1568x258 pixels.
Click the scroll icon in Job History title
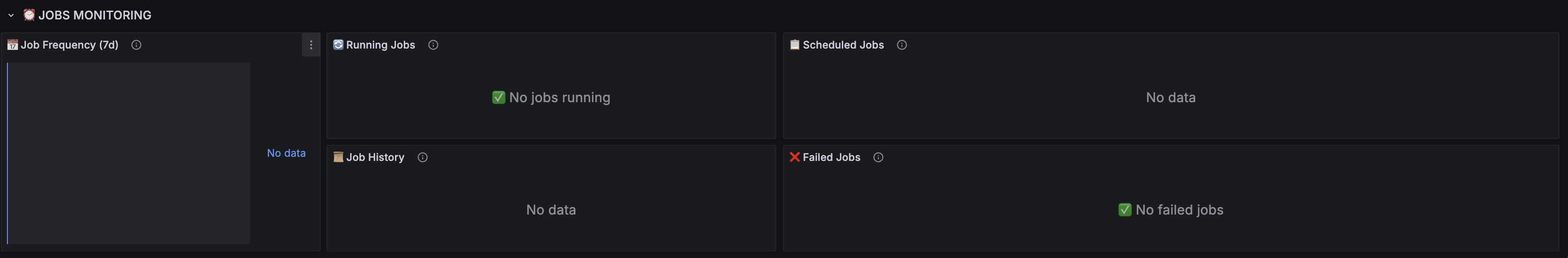click(x=339, y=157)
